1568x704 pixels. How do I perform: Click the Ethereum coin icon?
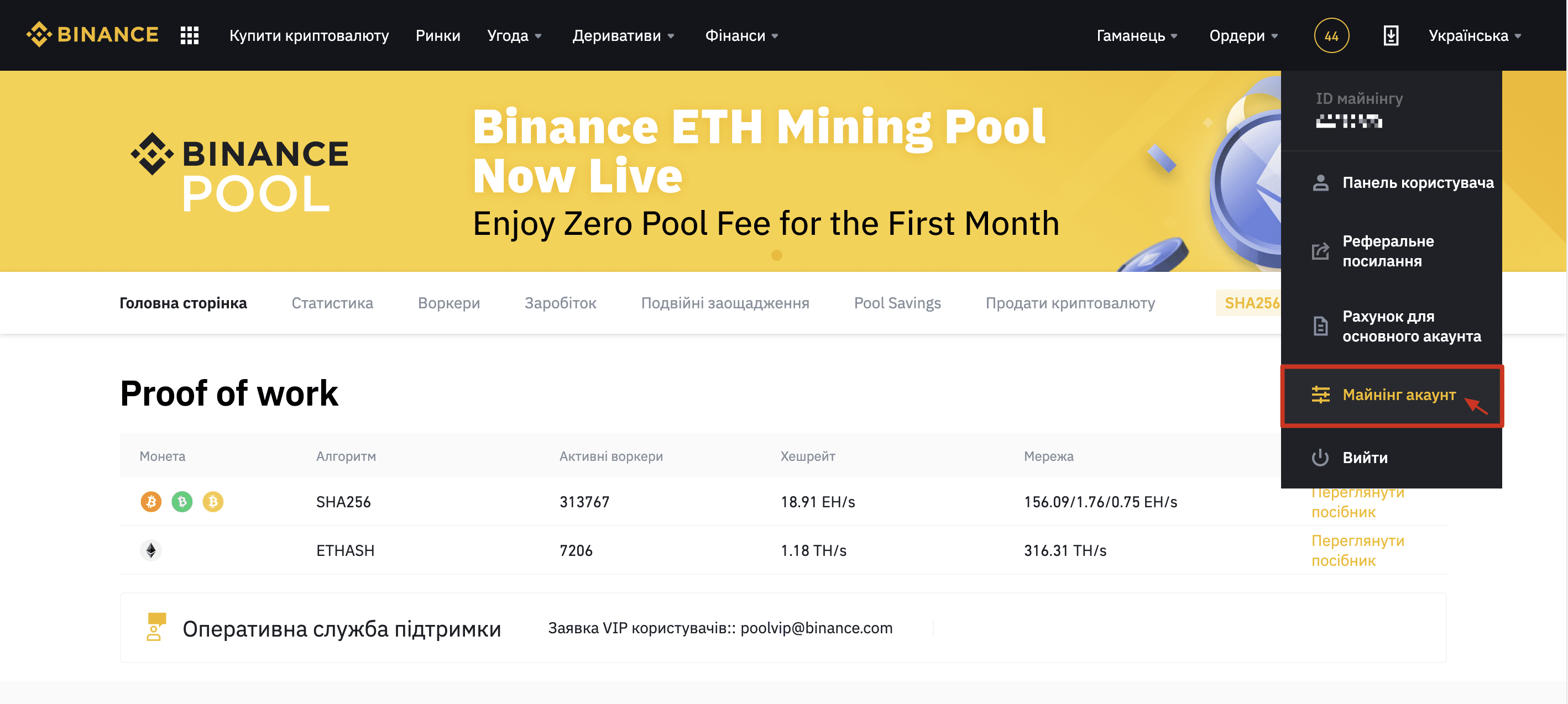[151, 550]
